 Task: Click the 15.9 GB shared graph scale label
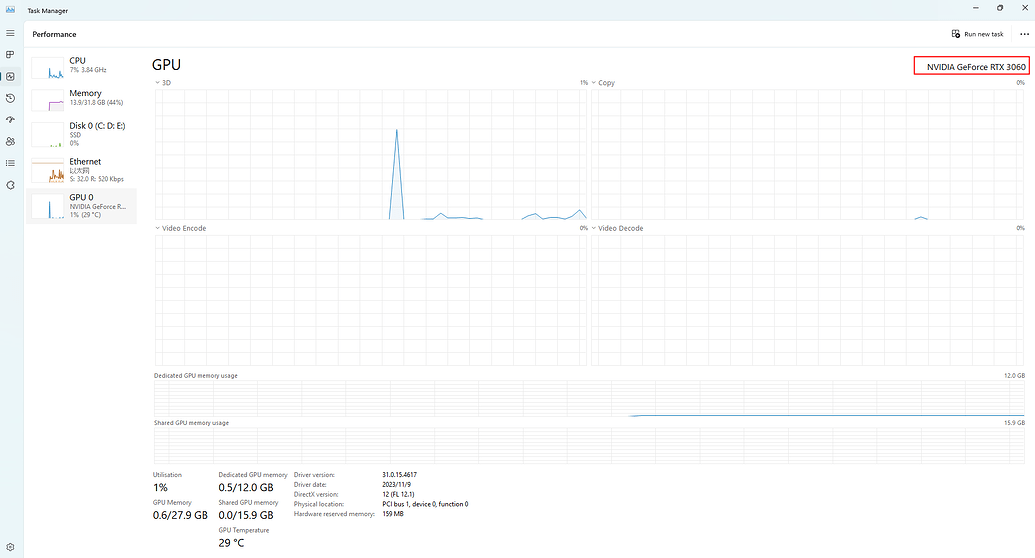(x=1015, y=423)
